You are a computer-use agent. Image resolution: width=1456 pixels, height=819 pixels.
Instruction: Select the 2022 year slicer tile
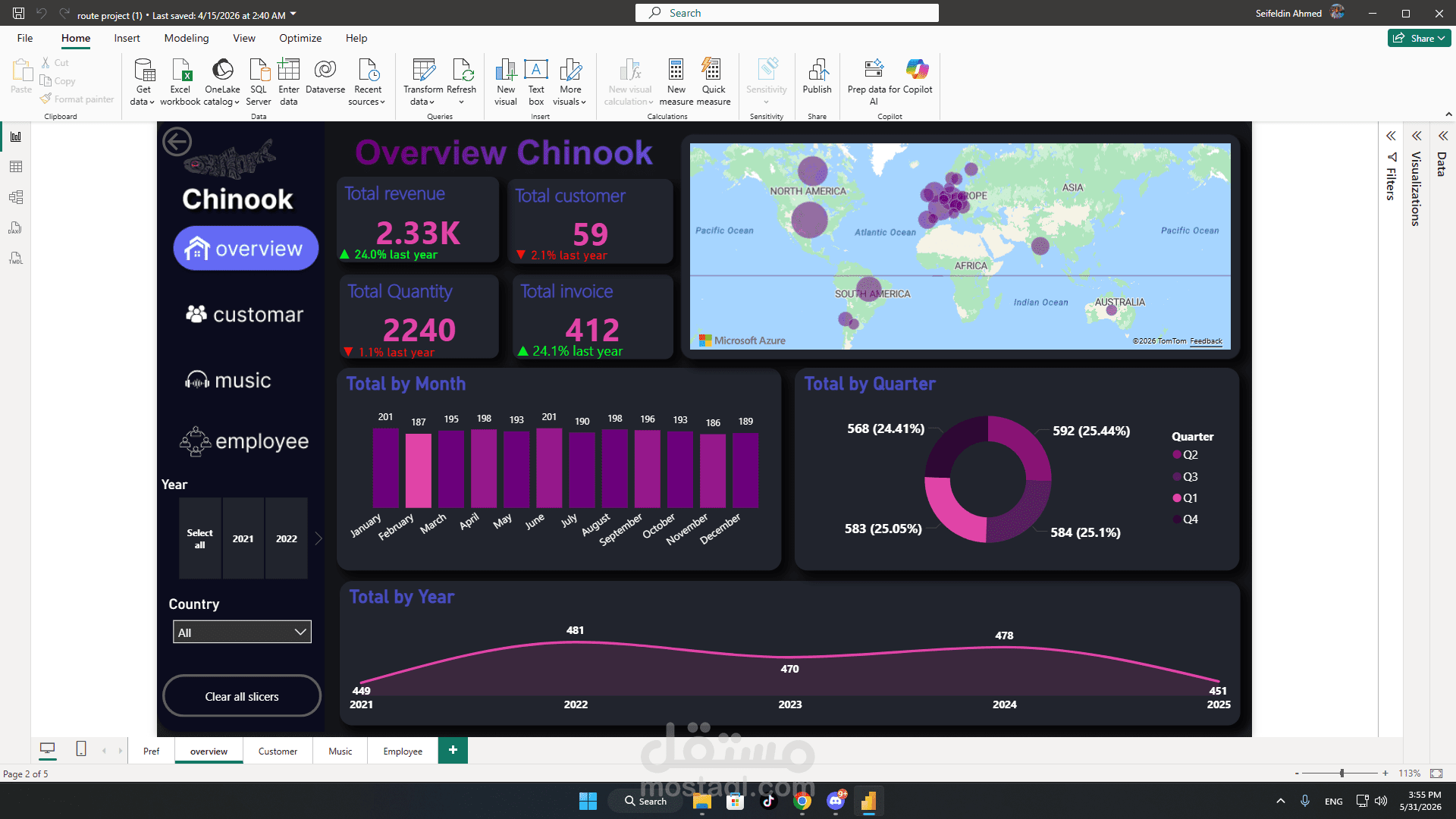[287, 538]
